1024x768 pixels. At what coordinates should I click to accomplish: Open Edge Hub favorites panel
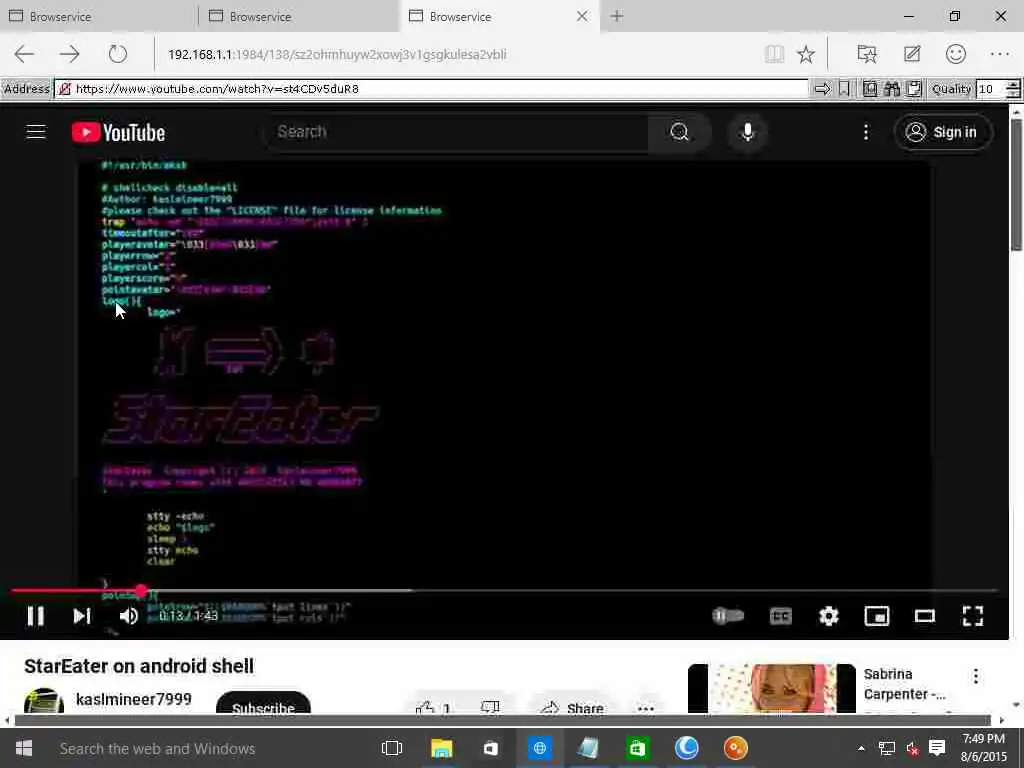[867, 54]
